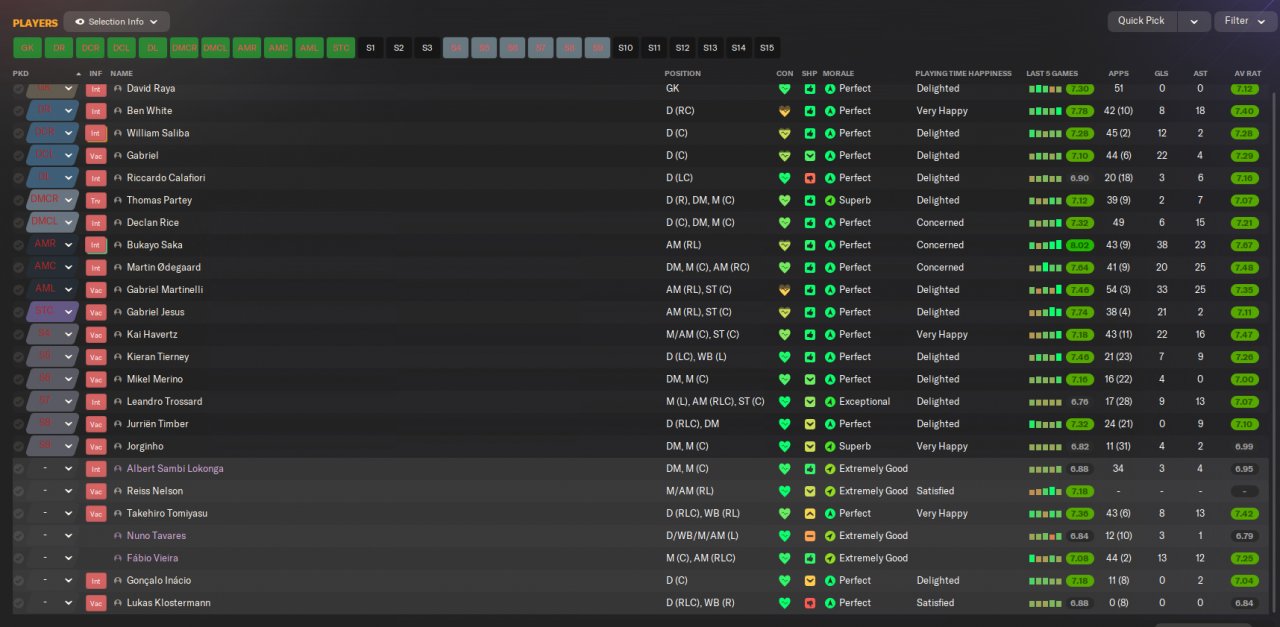Sort by the PKD column header
The image size is (1280, 627).
pos(21,74)
